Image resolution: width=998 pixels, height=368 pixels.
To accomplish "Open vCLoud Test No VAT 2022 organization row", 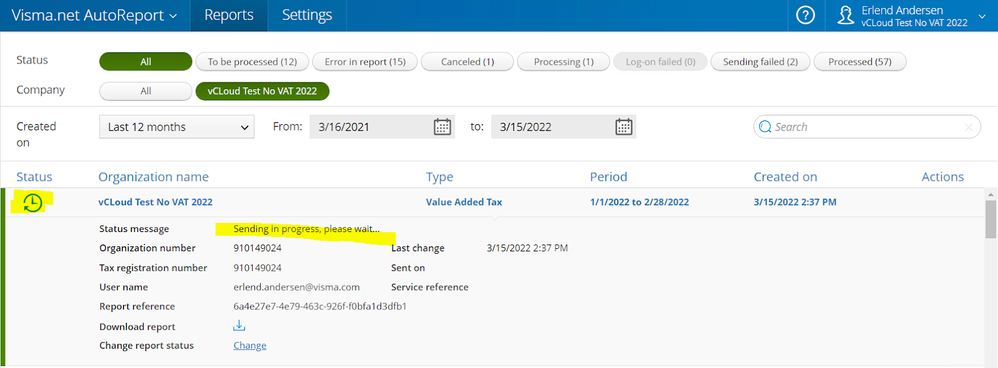I will click(x=155, y=202).
